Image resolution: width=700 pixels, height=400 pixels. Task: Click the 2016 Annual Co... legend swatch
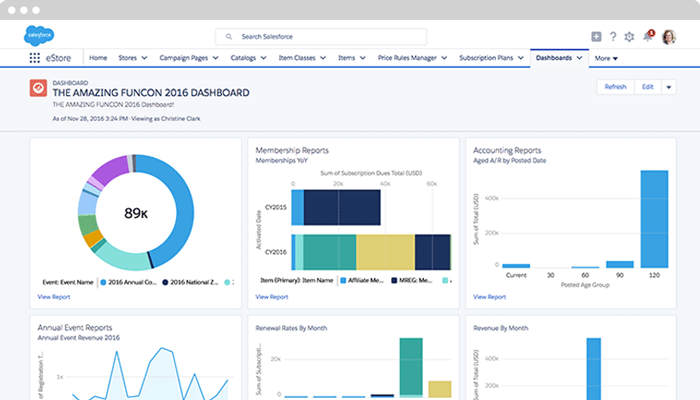pos(103,282)
